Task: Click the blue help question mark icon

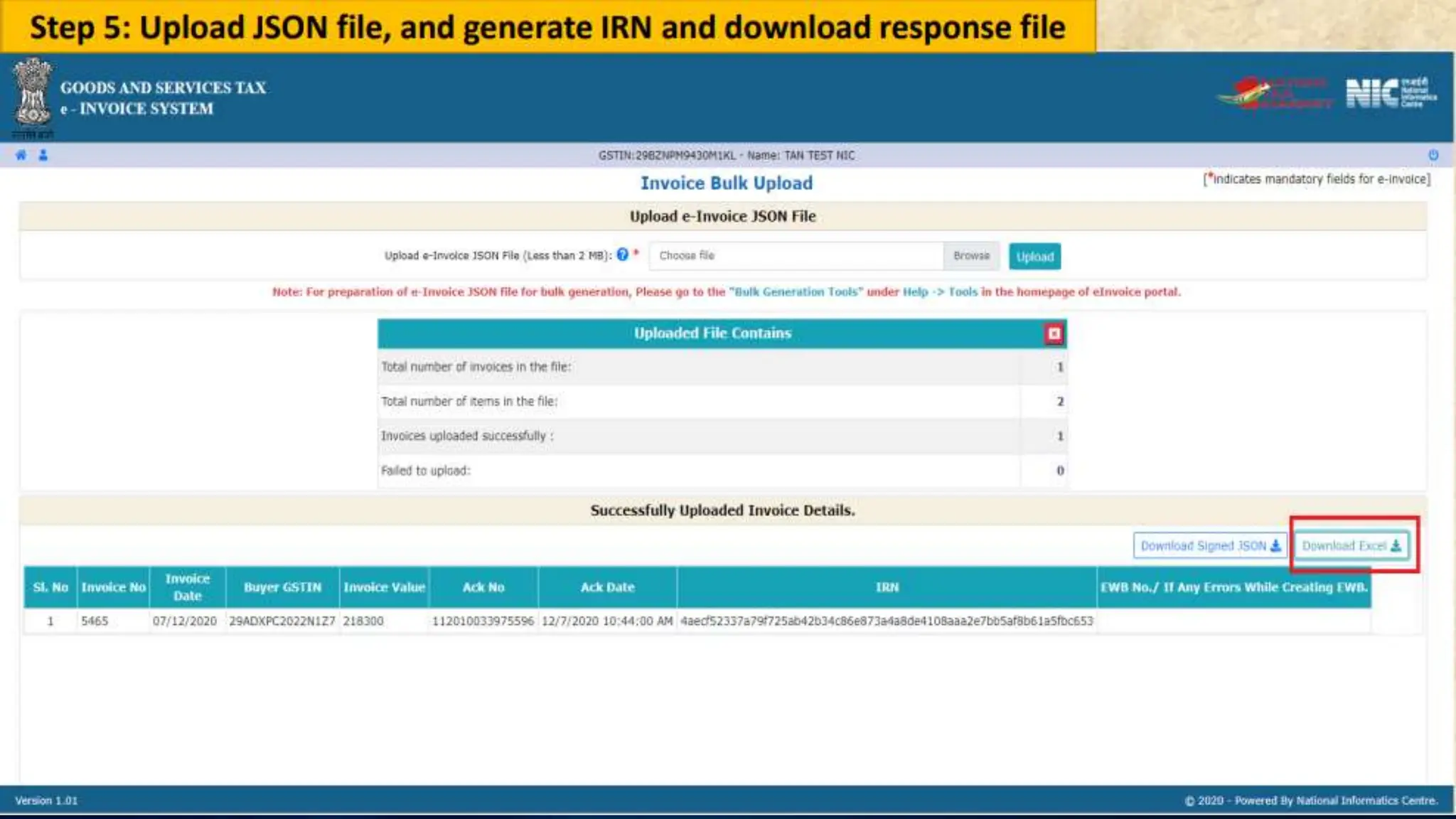Action: pyautogui.click(x=623, y=255)
